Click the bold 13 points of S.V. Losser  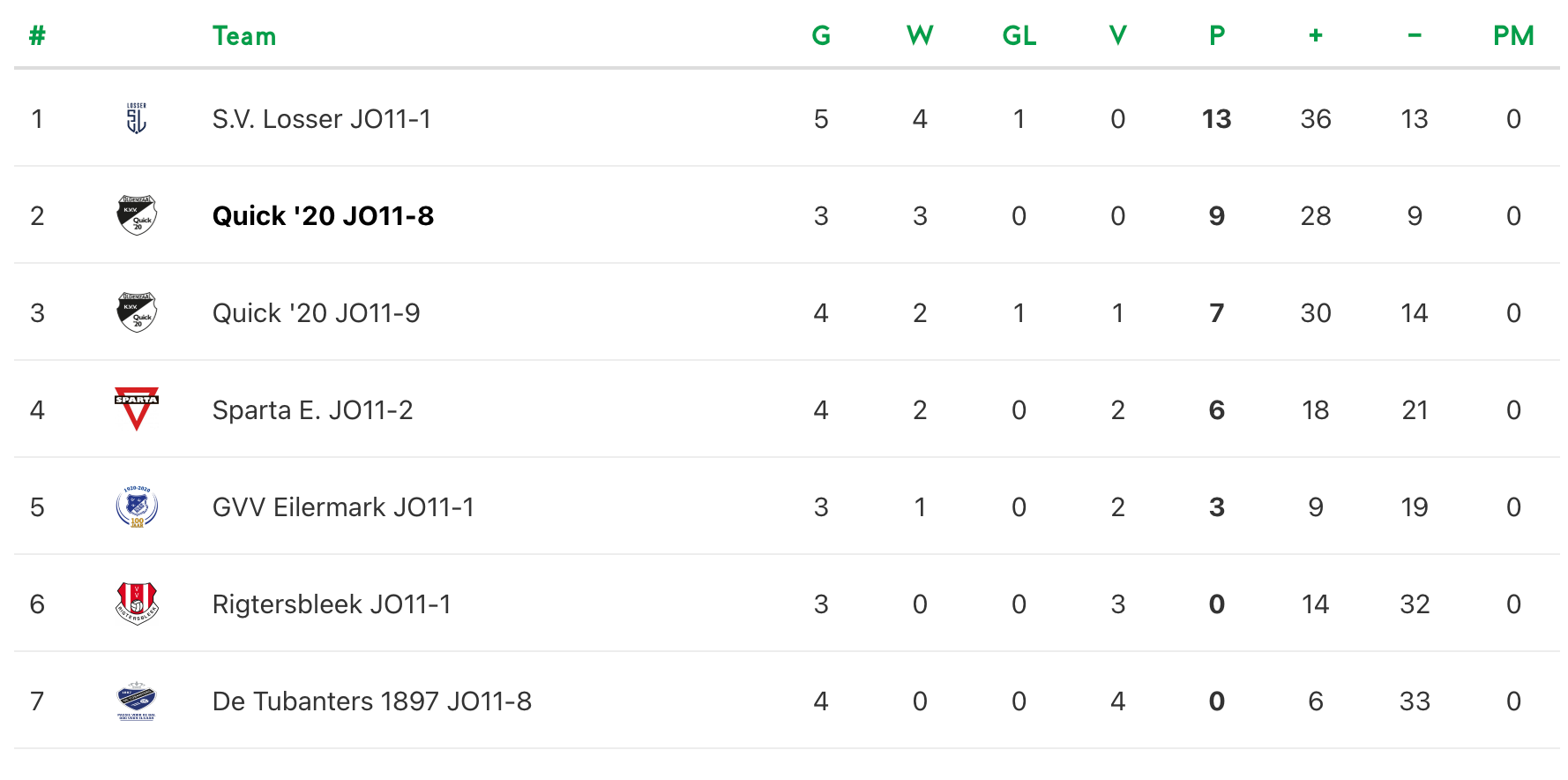tap(1217, 119)
